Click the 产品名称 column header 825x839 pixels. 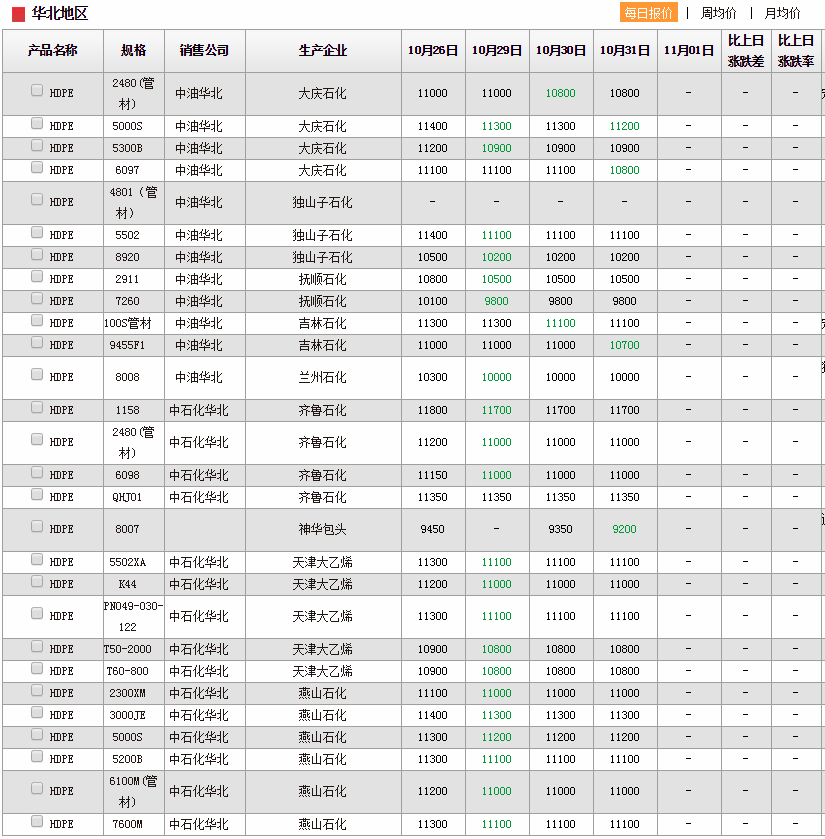pyautogui.click(x=52, y=51)
